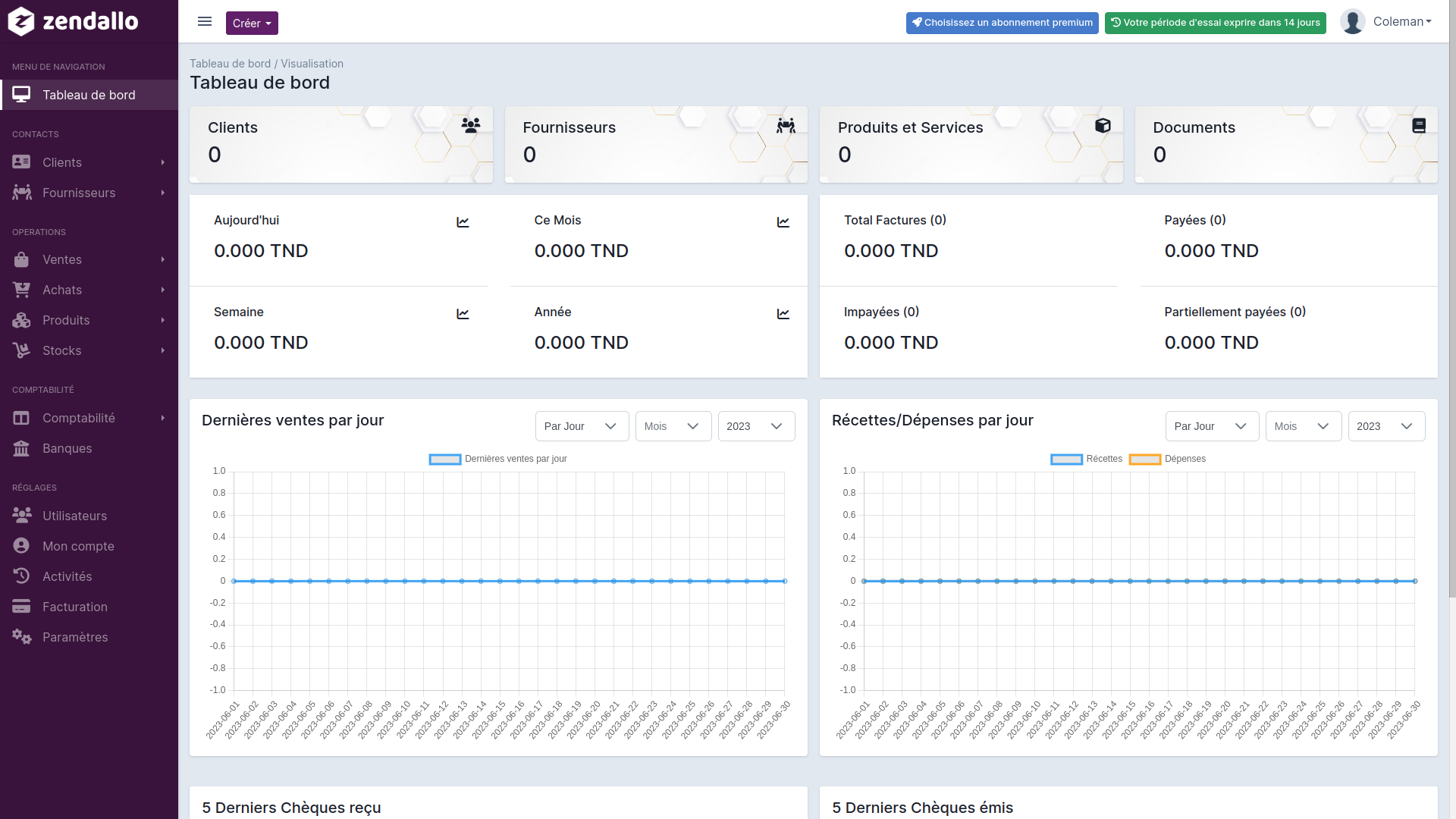Click the Utilisateurs people icon
Screen dimensions: 1456x819
coord(22,516)
